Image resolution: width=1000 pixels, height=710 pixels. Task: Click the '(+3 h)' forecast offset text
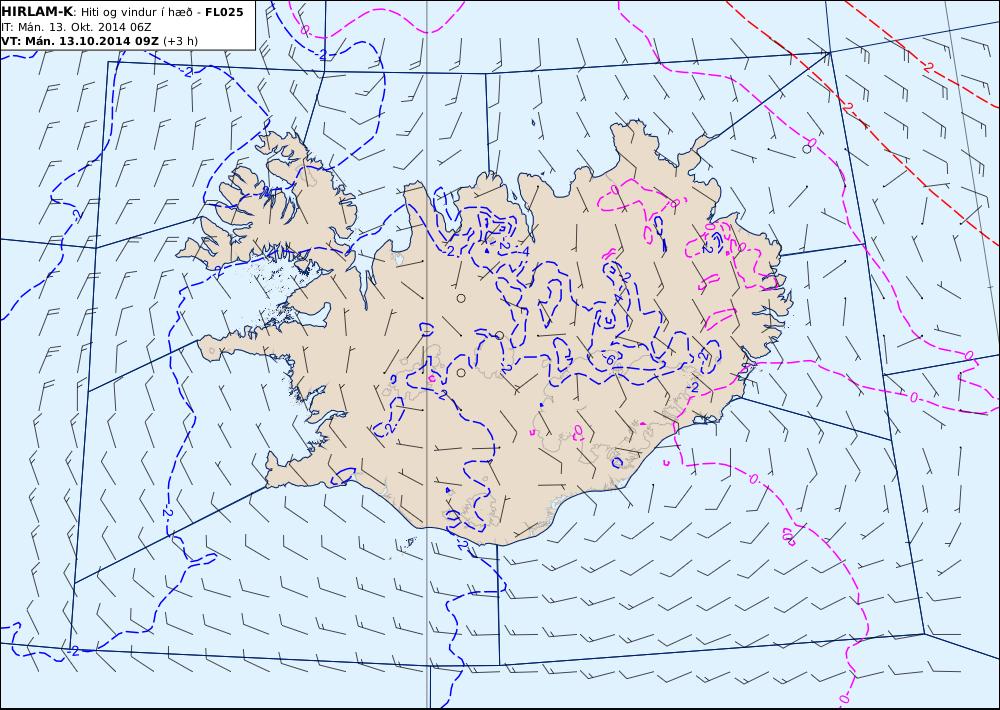tap(180, 41)
